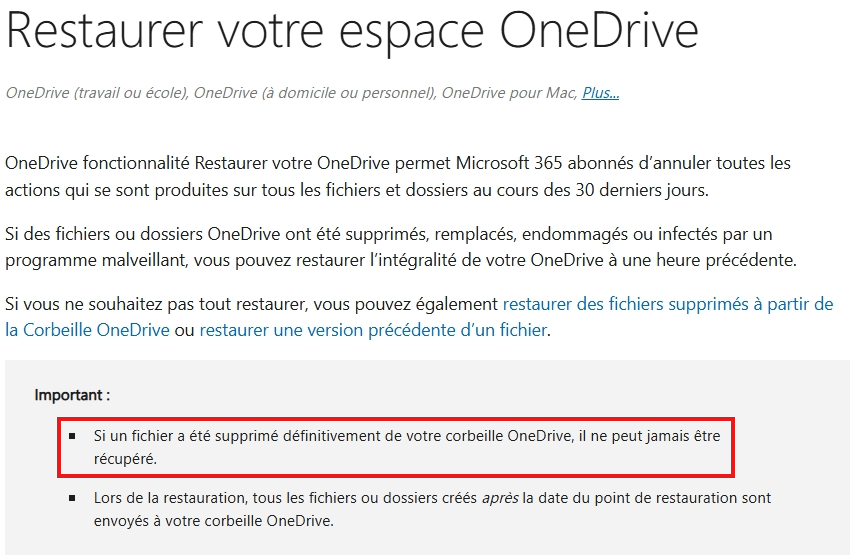Click the italic word "après"

[x=500, y=498]
